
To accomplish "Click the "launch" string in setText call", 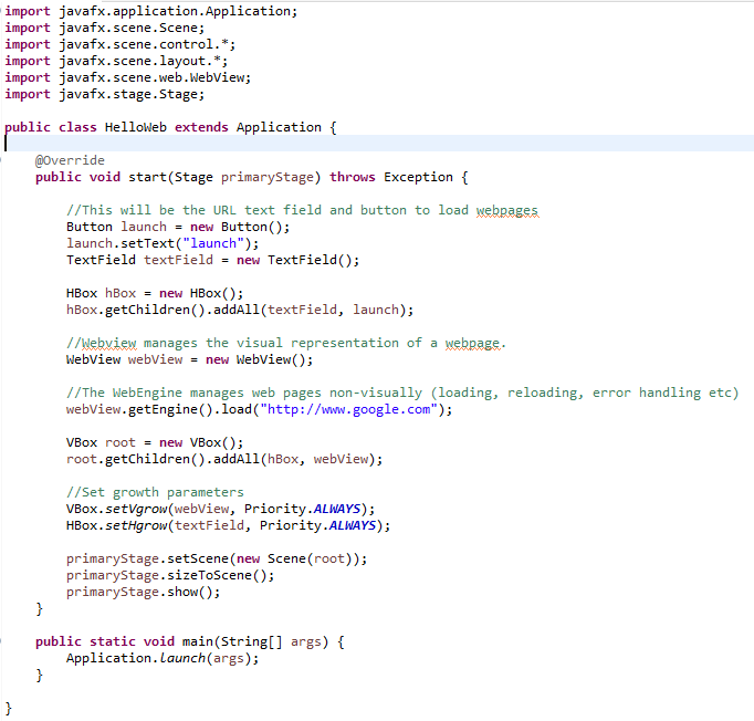I will [x=208, y=243].
